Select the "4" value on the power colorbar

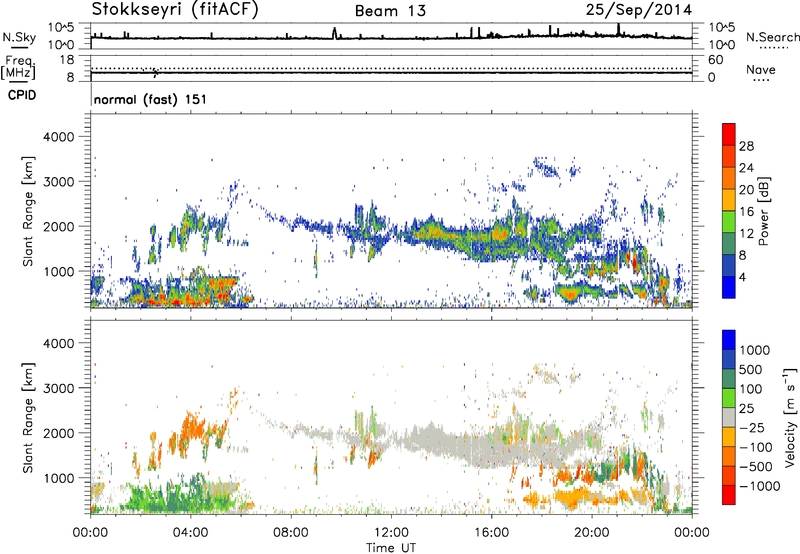coord(743,278)
